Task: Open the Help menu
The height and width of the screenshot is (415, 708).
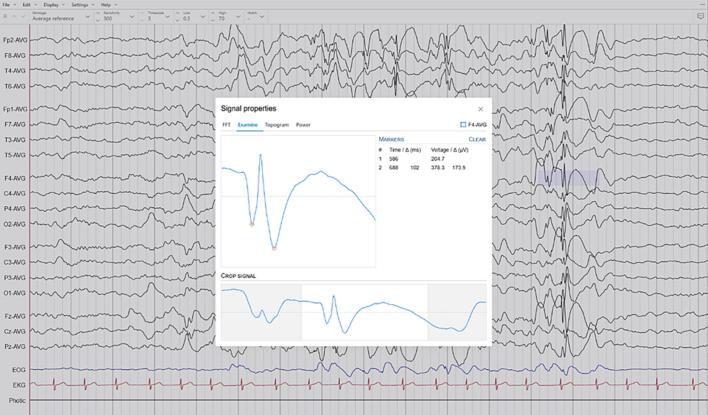Action: point(108,5)
